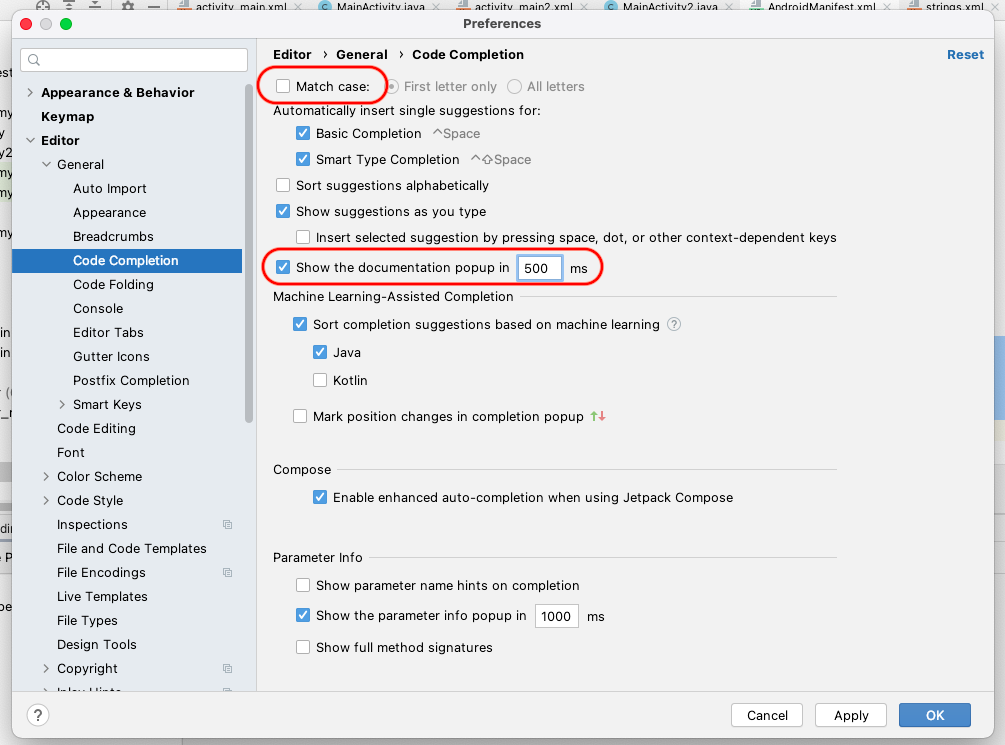This screenshot has height=745, width=1005.
Task: Click the project-level icon next to Copyright
Action: click(x=227, y=669)
